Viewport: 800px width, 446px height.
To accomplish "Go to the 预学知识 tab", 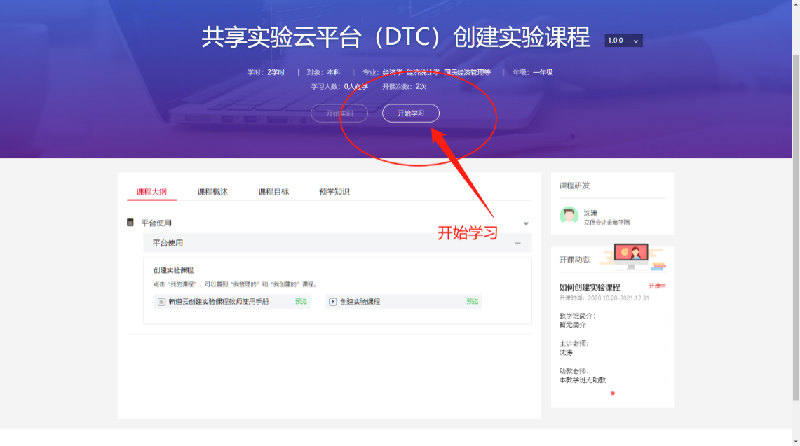I will tap(334, 191).
